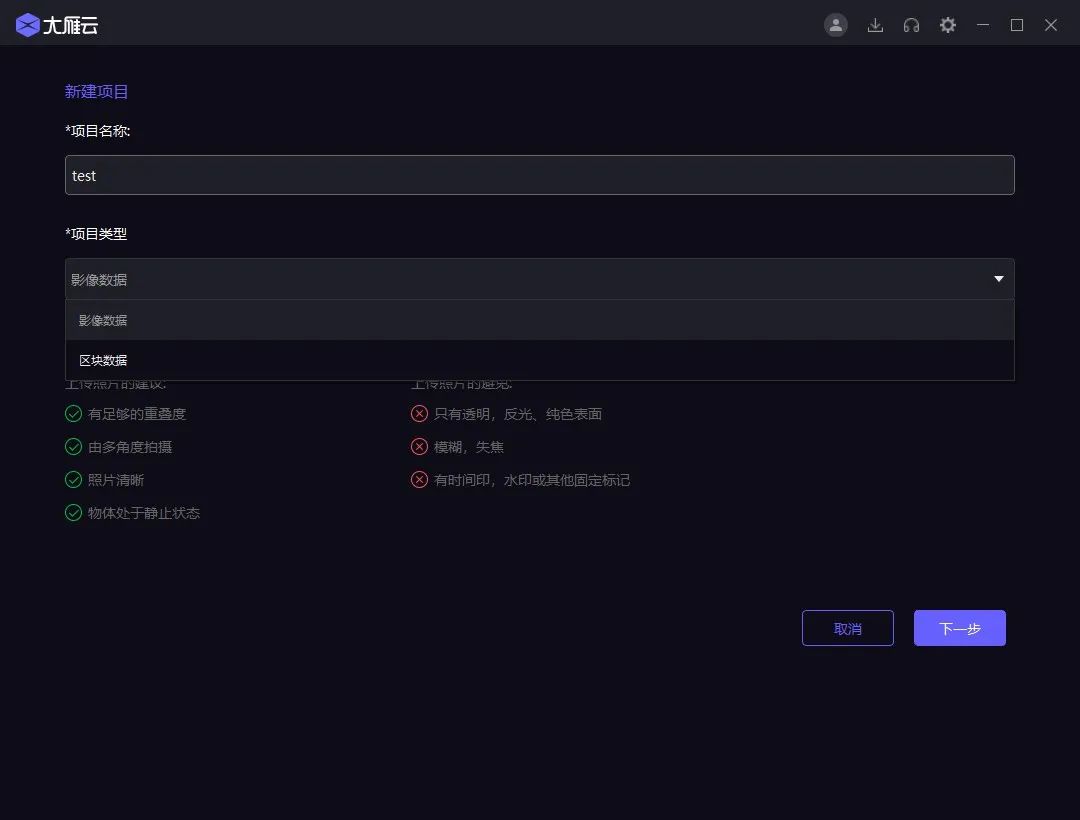Image resolution: width=1080 pixels, height=820 pixels.
Task: Click the text 模糊，失焦
Action: pos(469,447)
